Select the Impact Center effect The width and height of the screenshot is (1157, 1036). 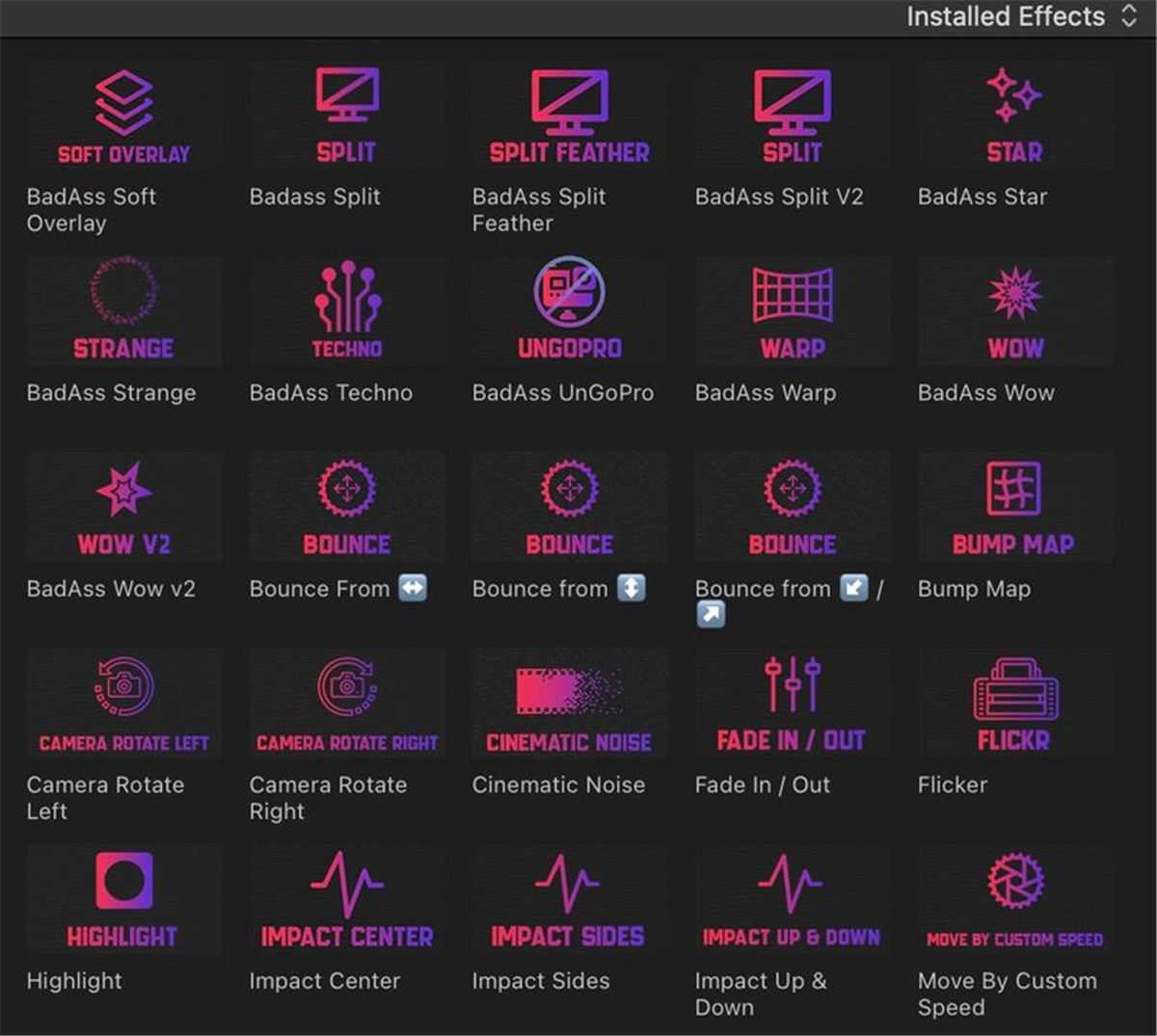click(x=346, y=899)
